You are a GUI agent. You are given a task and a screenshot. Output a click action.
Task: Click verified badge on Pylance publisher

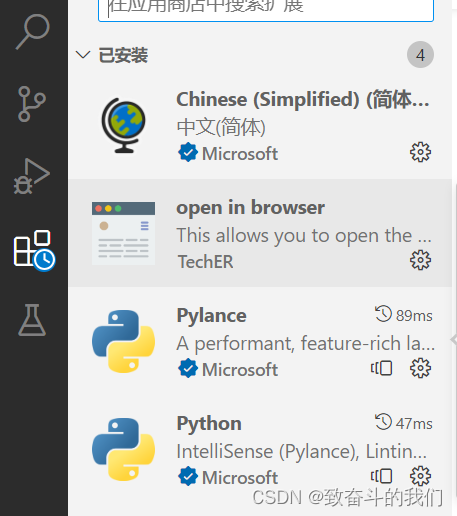(x=188, y=368)
